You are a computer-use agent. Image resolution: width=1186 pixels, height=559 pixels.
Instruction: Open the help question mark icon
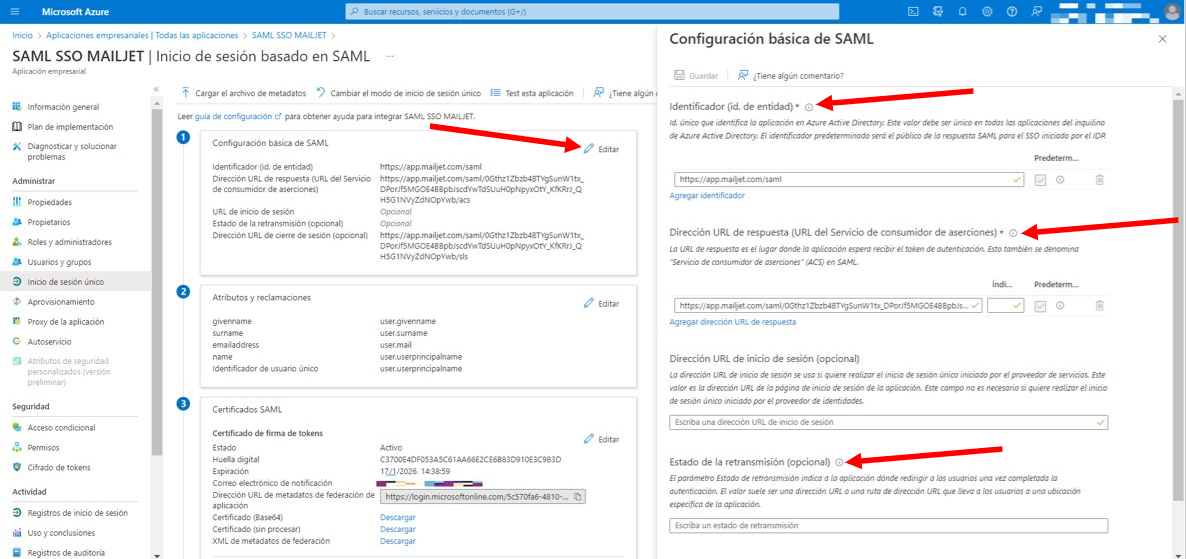(x=1012, y=11)
